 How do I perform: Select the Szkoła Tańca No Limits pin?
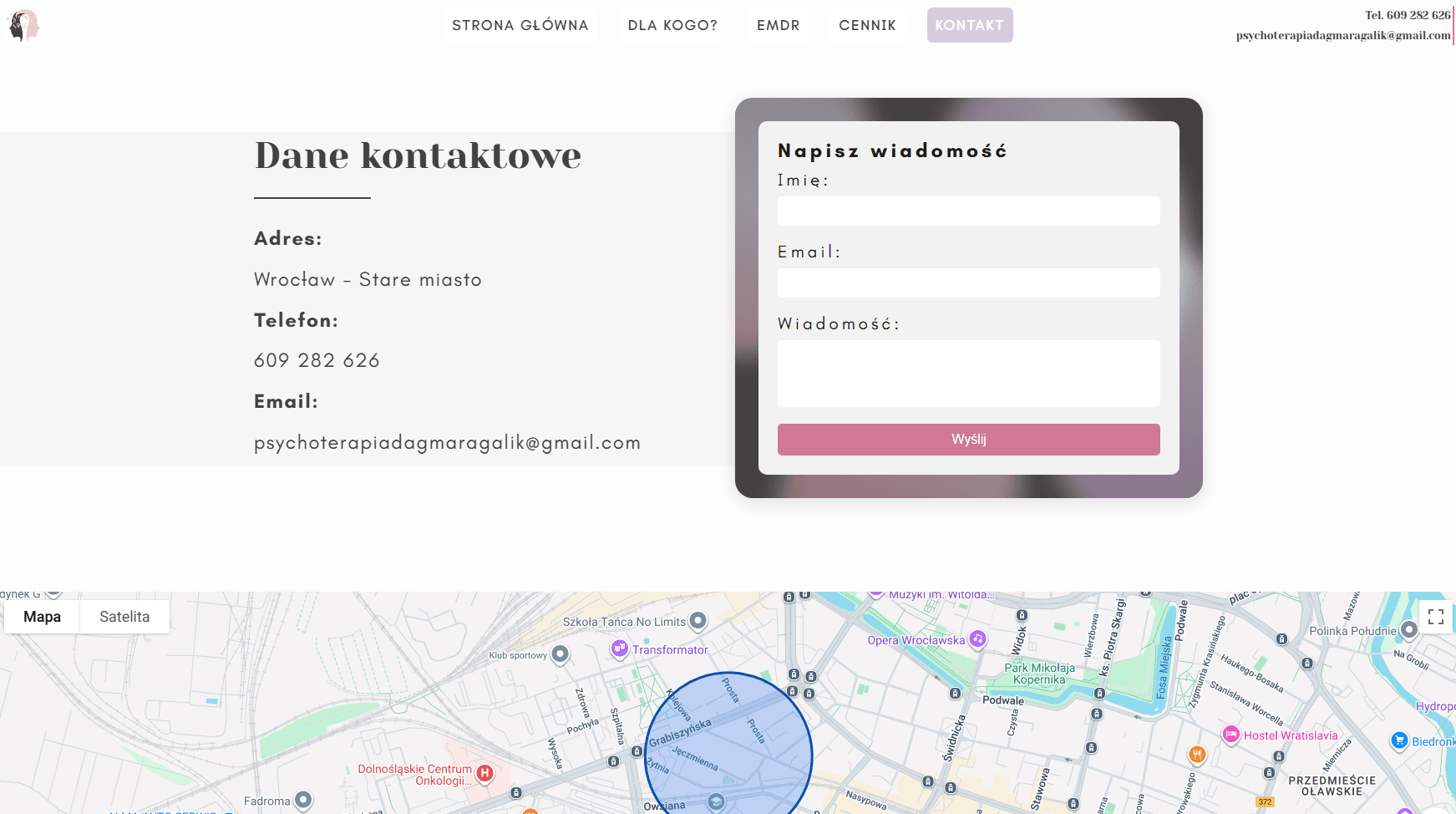[x=698, y=621]
